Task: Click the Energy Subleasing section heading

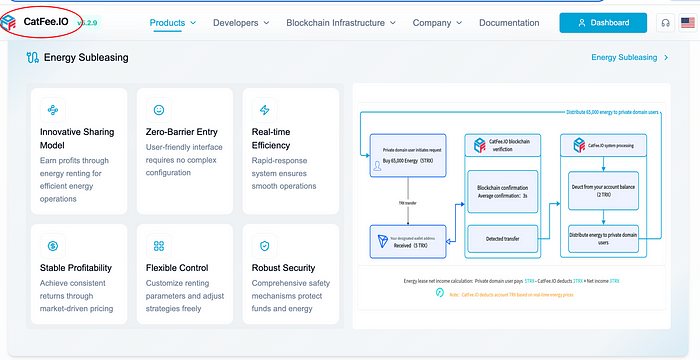Action: [86, 58]
